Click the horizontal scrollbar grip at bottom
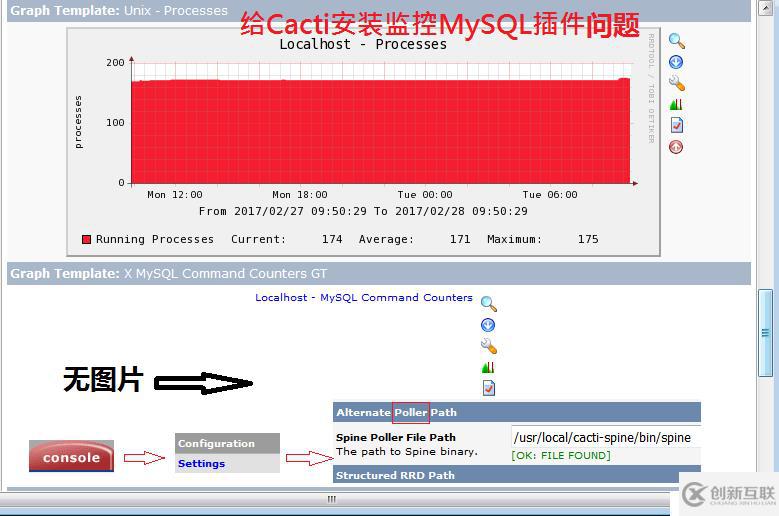Viewport: 779px width, 516px height. [331, 499]
